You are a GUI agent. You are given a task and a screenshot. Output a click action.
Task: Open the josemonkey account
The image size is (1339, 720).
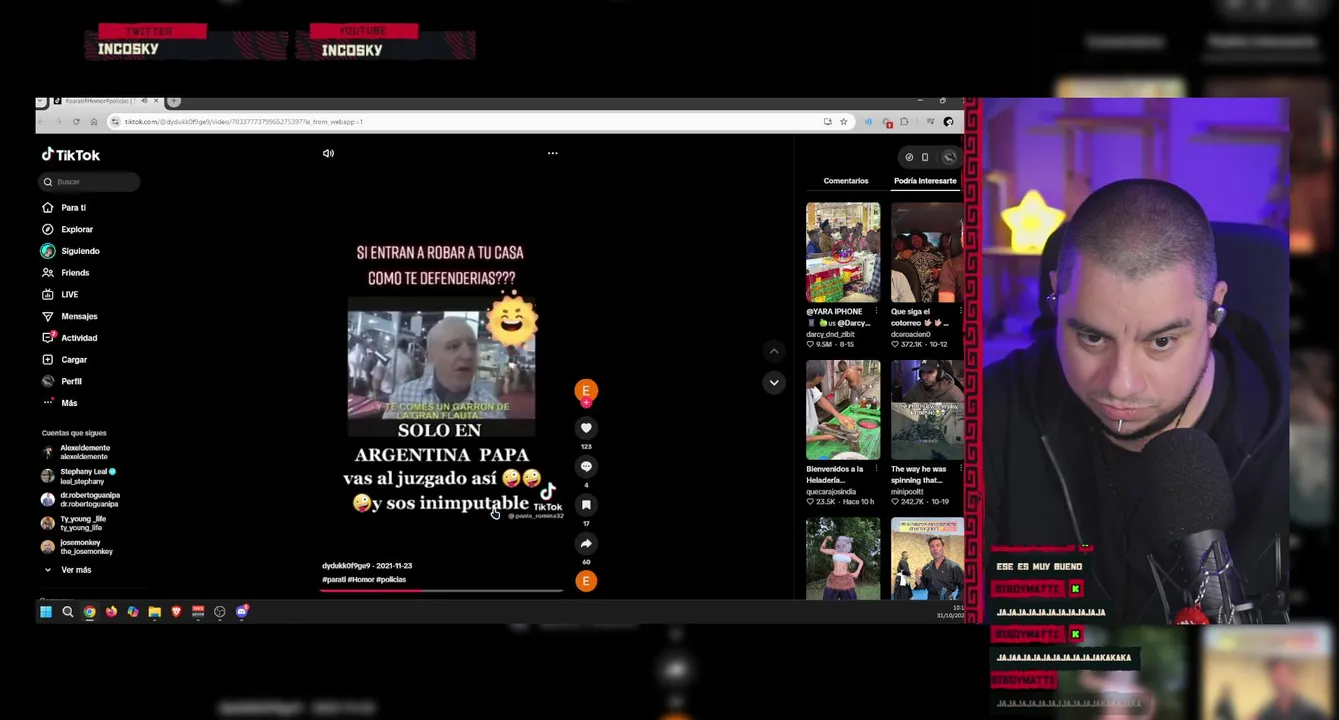(76, 547)
